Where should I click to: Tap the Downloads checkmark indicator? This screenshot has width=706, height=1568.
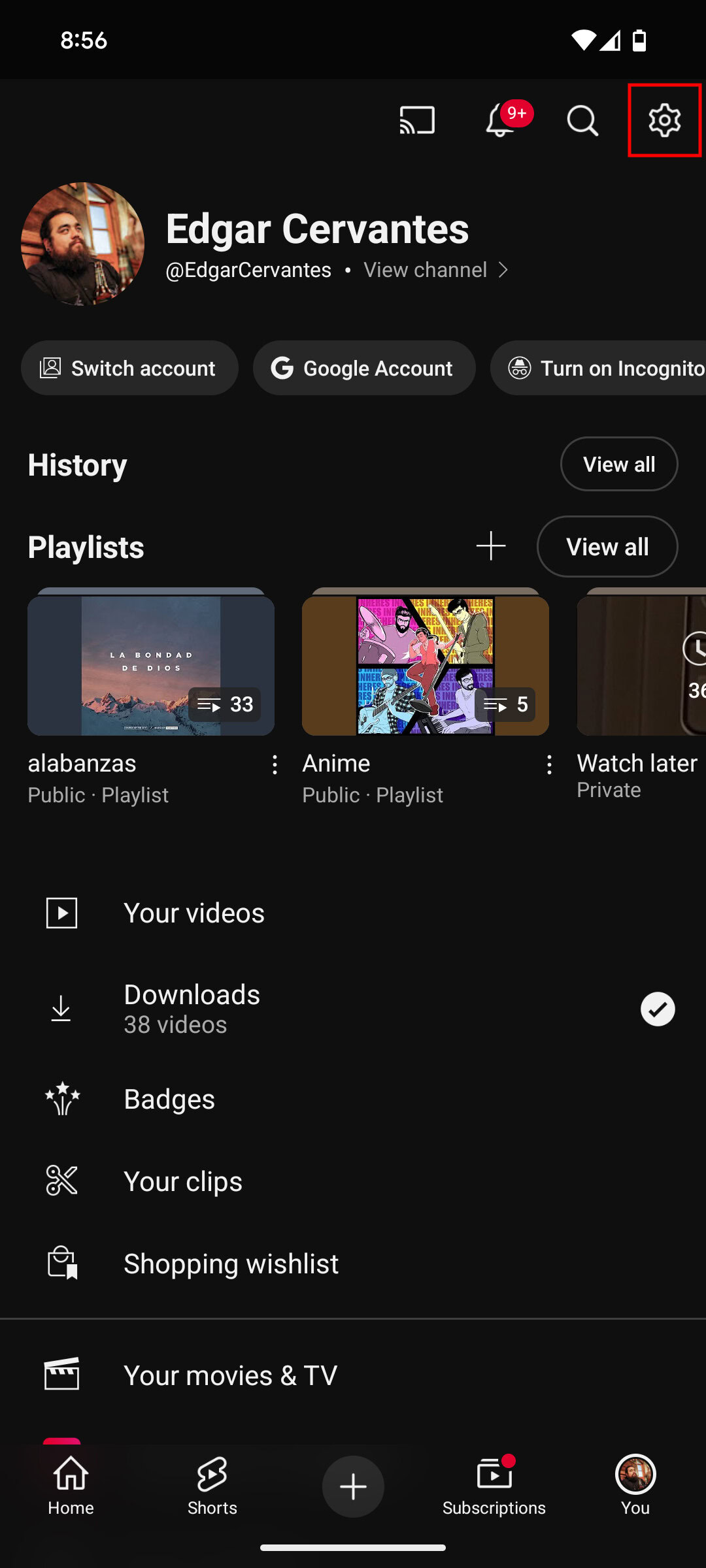(x=658, y=1009)
